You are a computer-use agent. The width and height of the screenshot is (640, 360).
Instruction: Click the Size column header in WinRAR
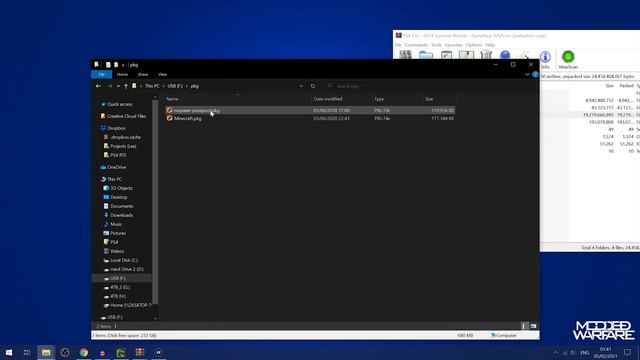(609, 86)
